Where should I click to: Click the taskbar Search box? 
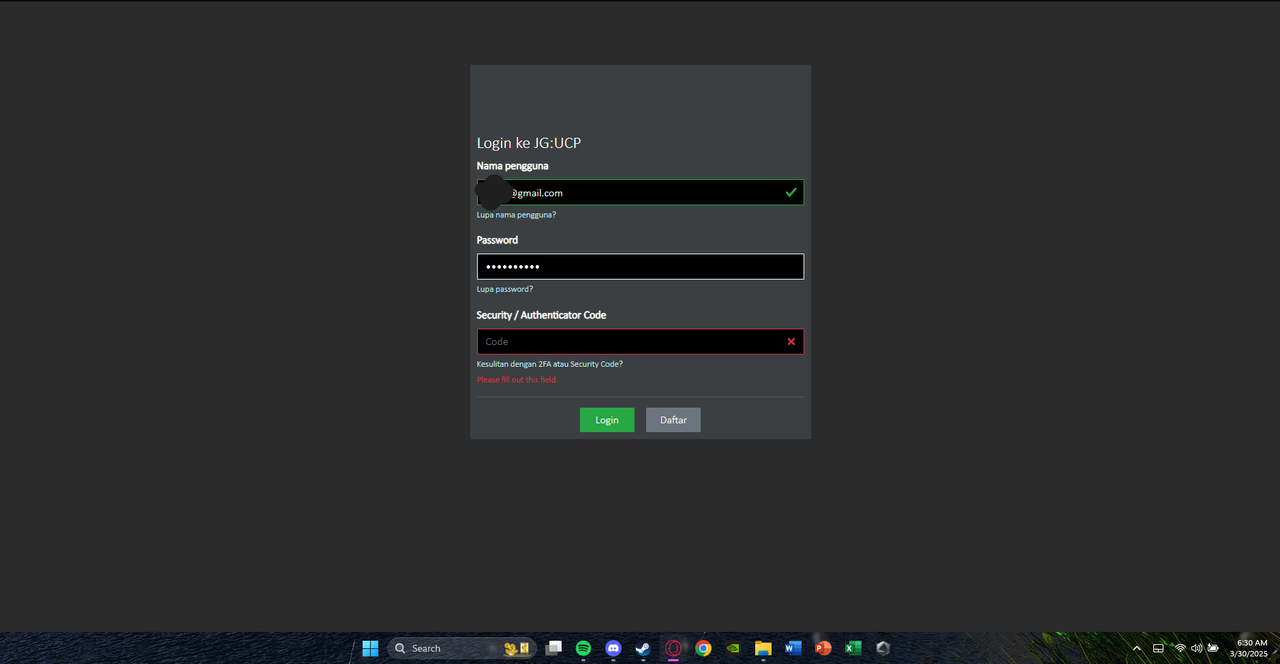(x=462, y=648)
